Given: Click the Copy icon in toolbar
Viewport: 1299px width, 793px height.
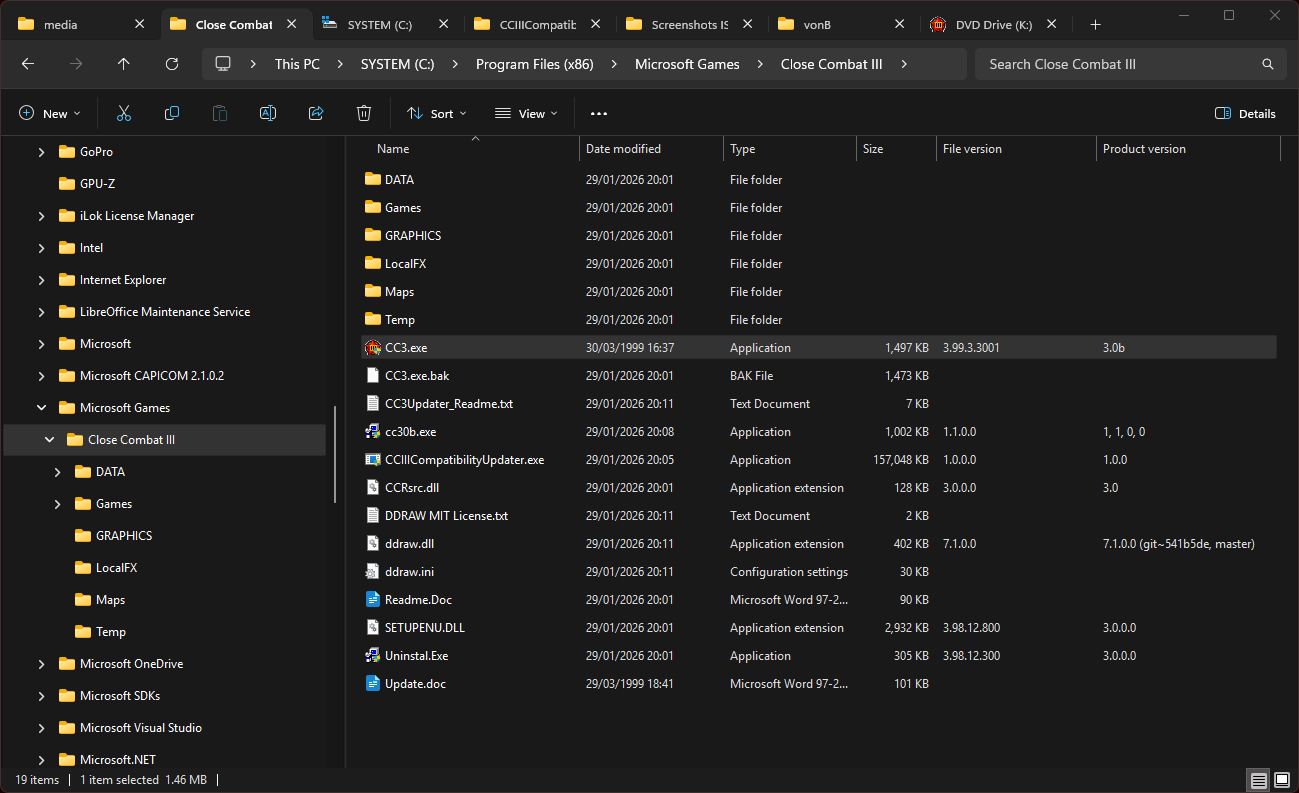Looking at the screenshot, I should 172,114.
